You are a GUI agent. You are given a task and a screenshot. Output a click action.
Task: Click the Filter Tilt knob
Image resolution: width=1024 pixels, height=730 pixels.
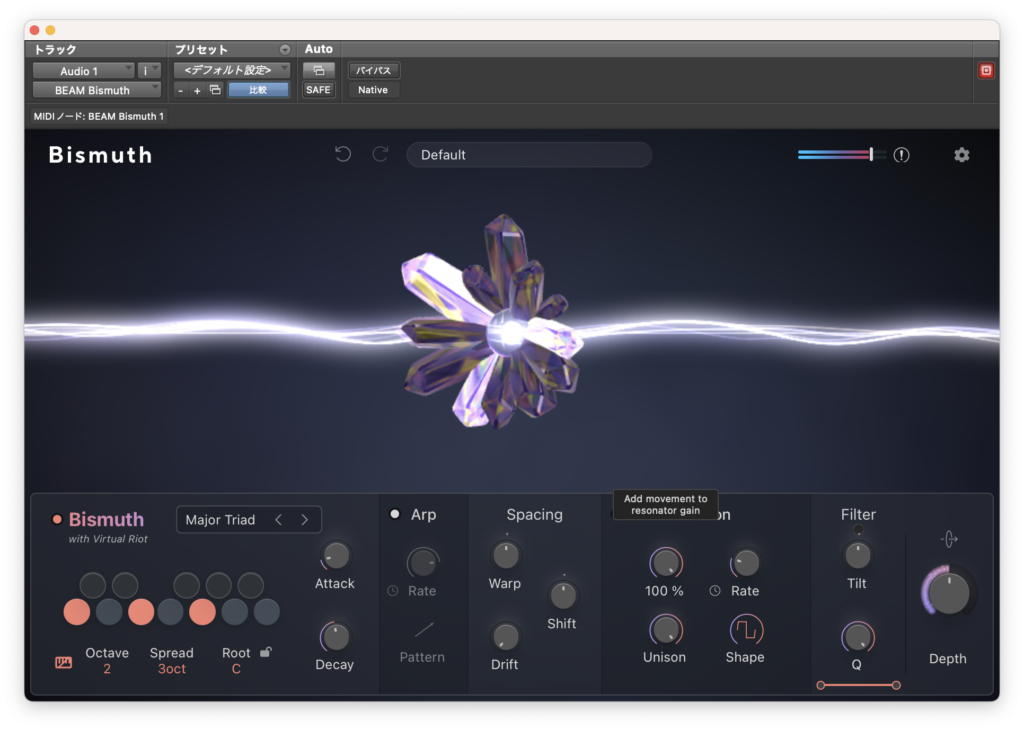click(857, 556)
